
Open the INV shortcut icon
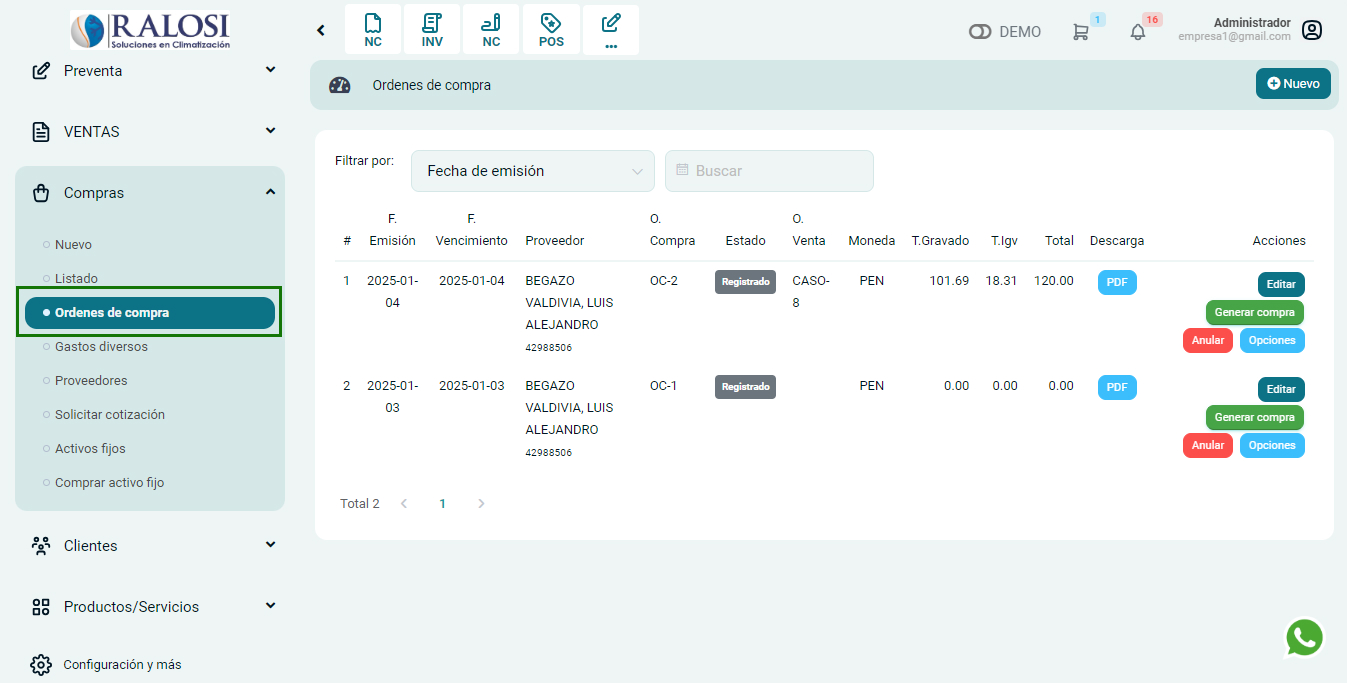(432, 30)
